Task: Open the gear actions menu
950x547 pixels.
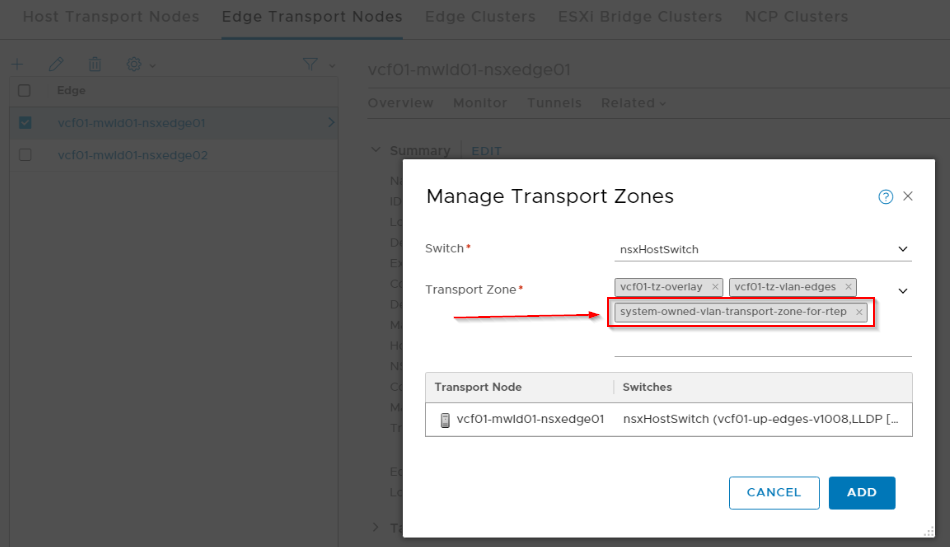Action: 139,64
